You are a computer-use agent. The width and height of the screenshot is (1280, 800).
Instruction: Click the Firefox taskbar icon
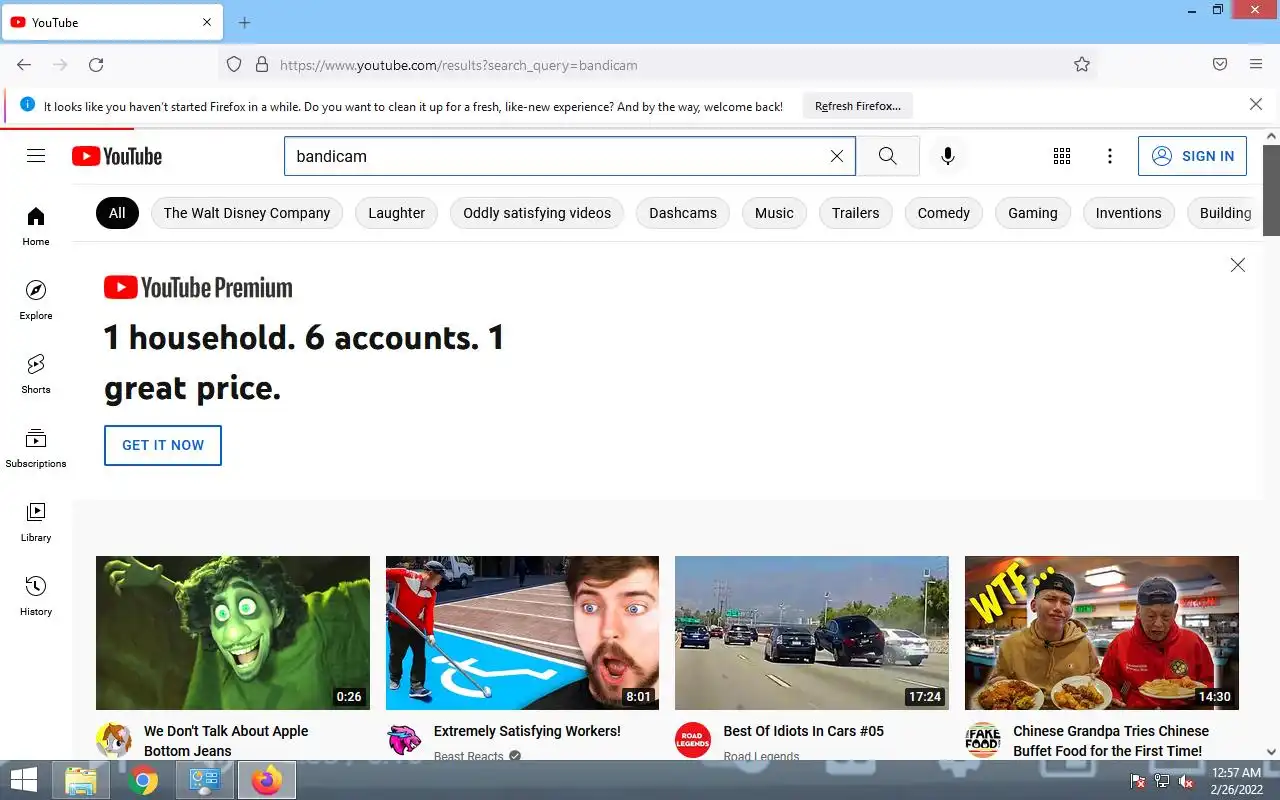266,780
